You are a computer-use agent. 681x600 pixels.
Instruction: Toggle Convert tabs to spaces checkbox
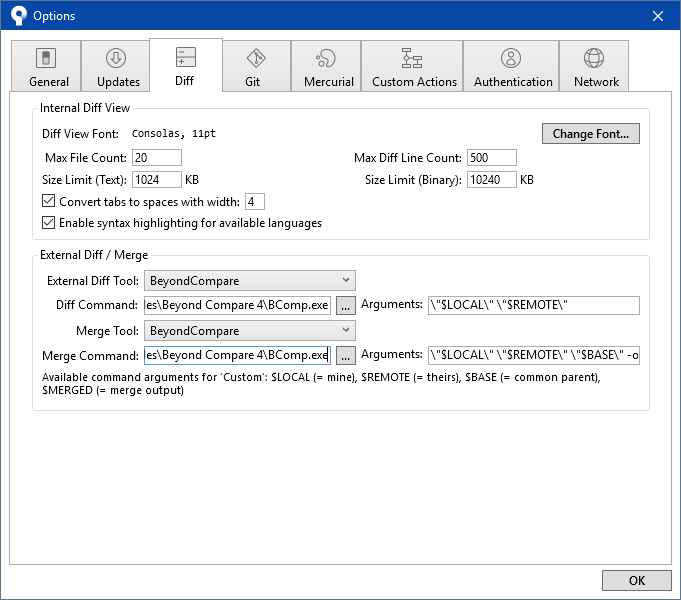click(x=48, y=201)
